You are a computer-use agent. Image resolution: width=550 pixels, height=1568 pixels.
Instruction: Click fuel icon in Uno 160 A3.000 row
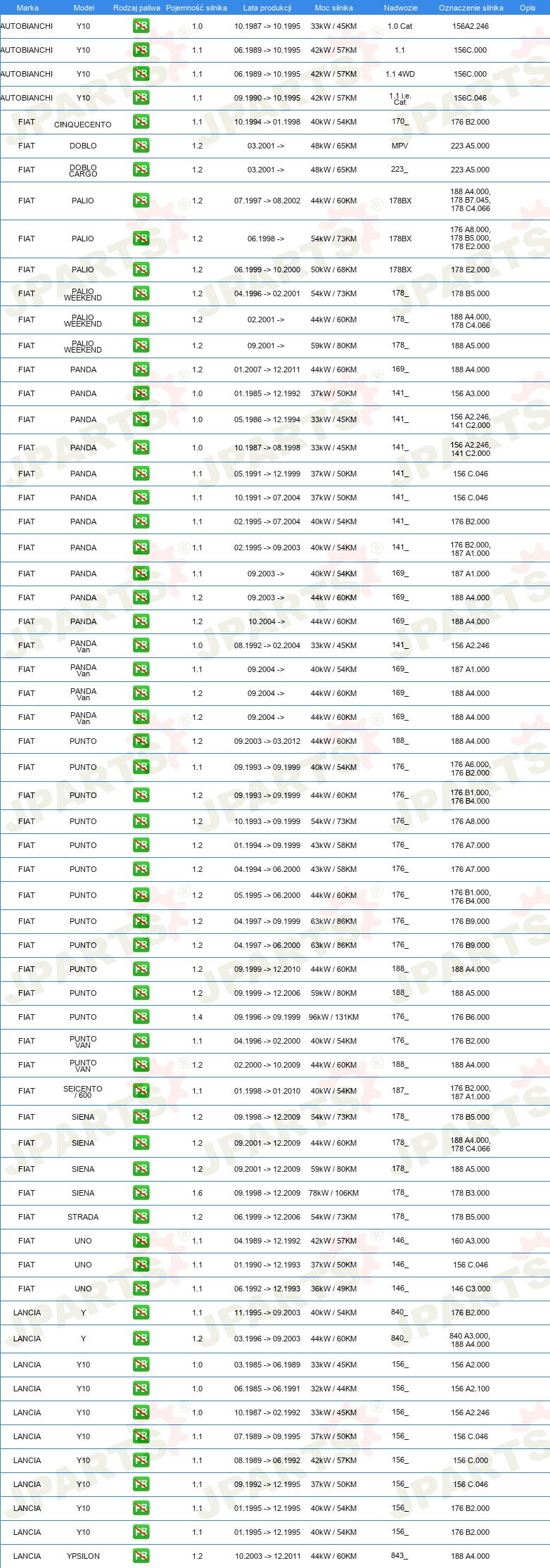pyautogui.click(x=141, y=1241)
